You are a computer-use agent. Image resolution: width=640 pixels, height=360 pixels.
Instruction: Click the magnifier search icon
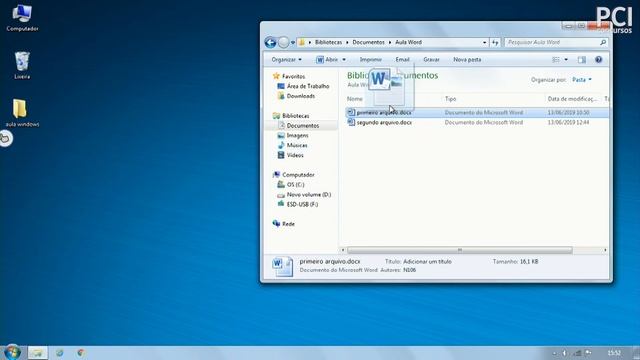coord(603,42)
